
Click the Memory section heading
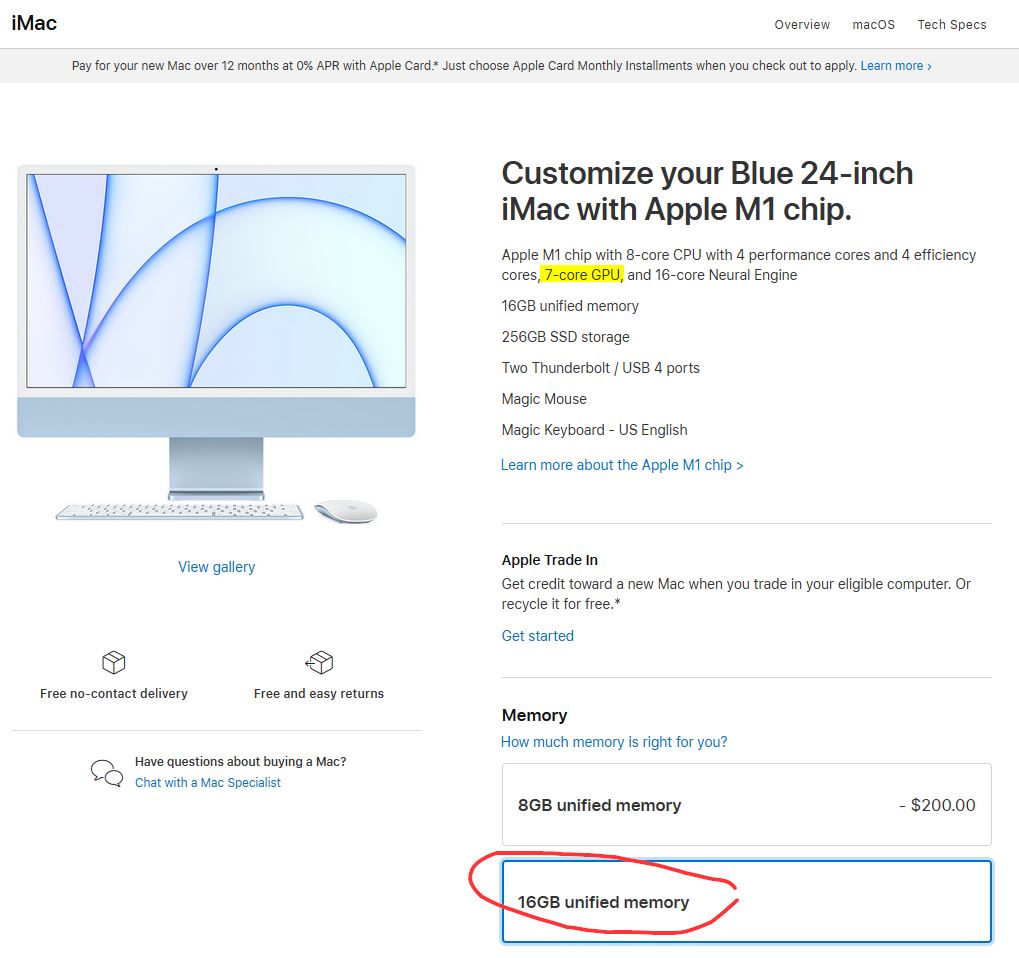[x=534, y=715]
